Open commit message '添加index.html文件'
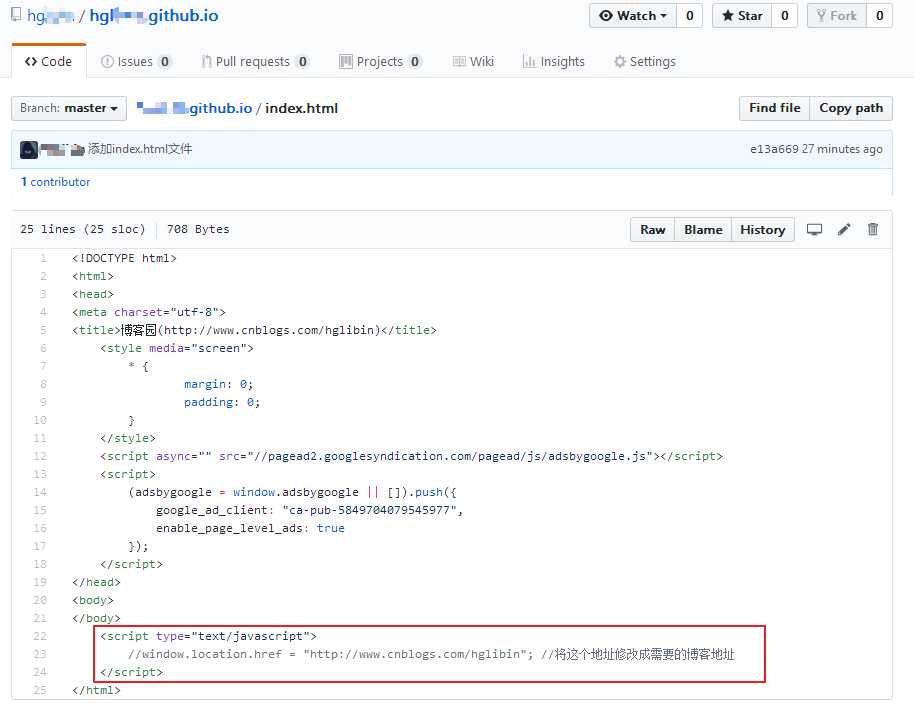The width and height of the screenshot is (914, 710). [x=140, y=149]
